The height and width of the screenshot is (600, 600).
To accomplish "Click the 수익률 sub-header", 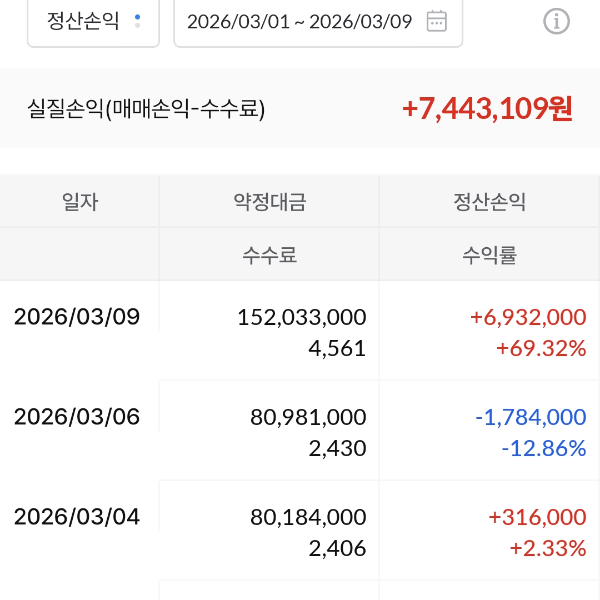I will coord(489,255).
